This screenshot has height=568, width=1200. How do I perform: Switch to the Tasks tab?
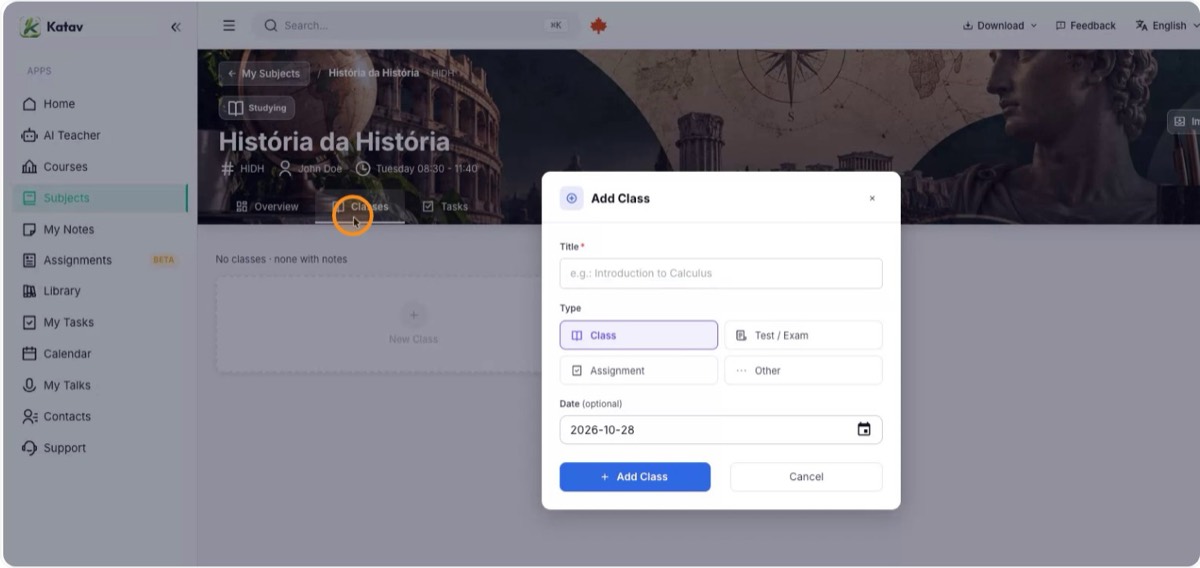[x=445, y=206]
